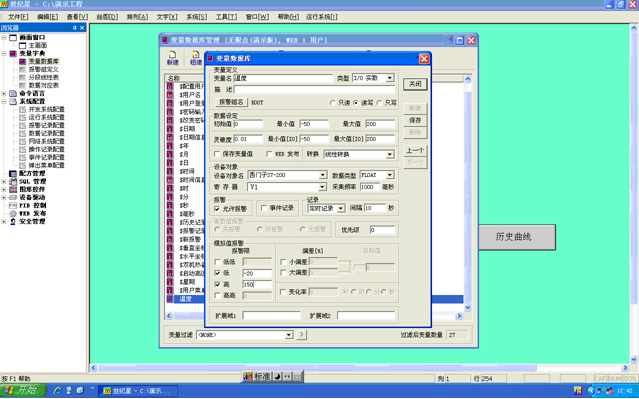Viewport: 639px width, 399px height.
Task: Open the 运行系统[!] menu
Action: (x=322, y=17)
